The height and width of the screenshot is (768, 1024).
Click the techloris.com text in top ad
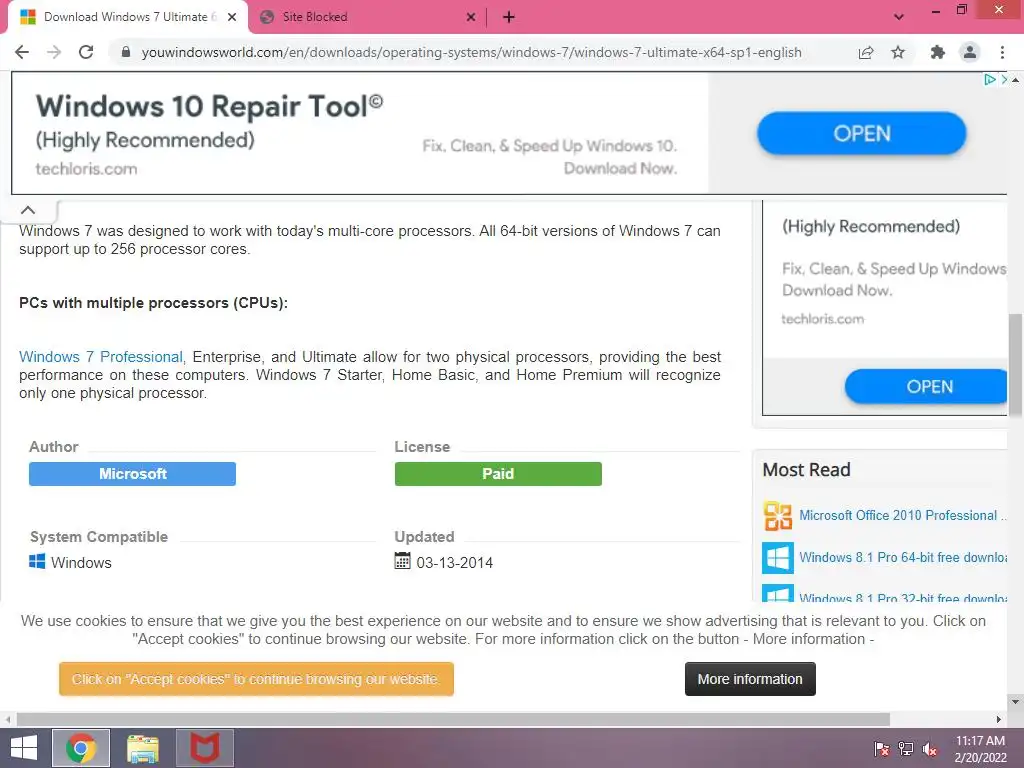(x=86, y=168)
